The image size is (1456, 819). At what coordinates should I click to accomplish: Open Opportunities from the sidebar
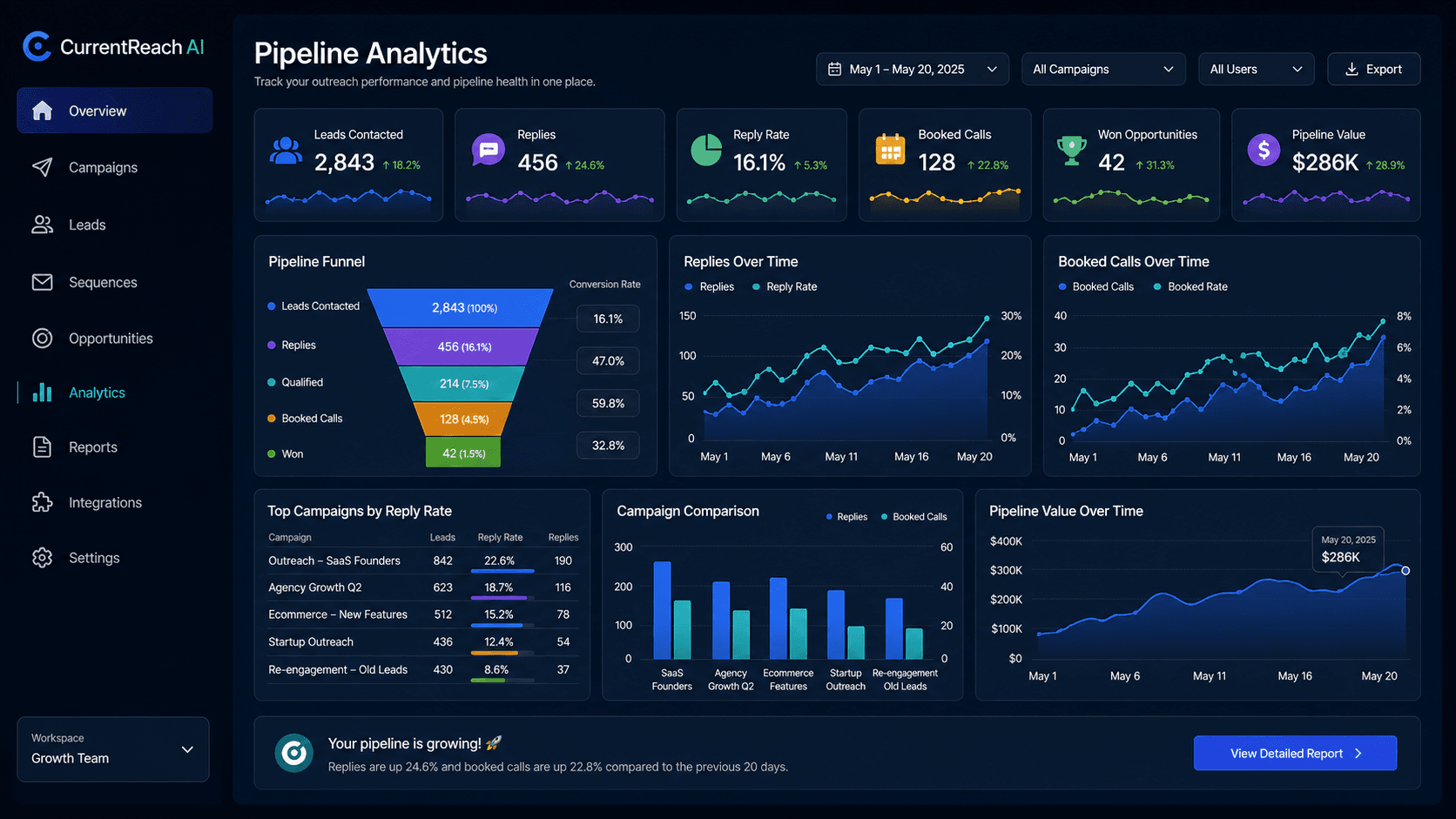[x=115, y=339]
